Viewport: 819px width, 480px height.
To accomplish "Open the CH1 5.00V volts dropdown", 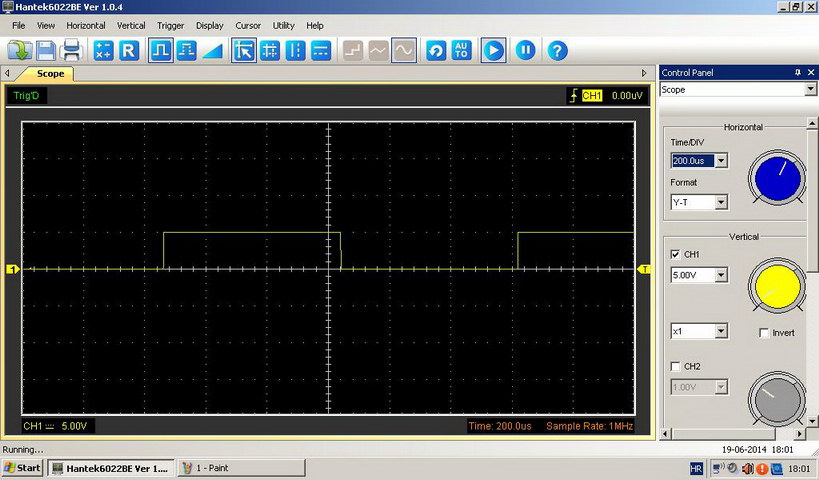I will [x=721, y=275].
